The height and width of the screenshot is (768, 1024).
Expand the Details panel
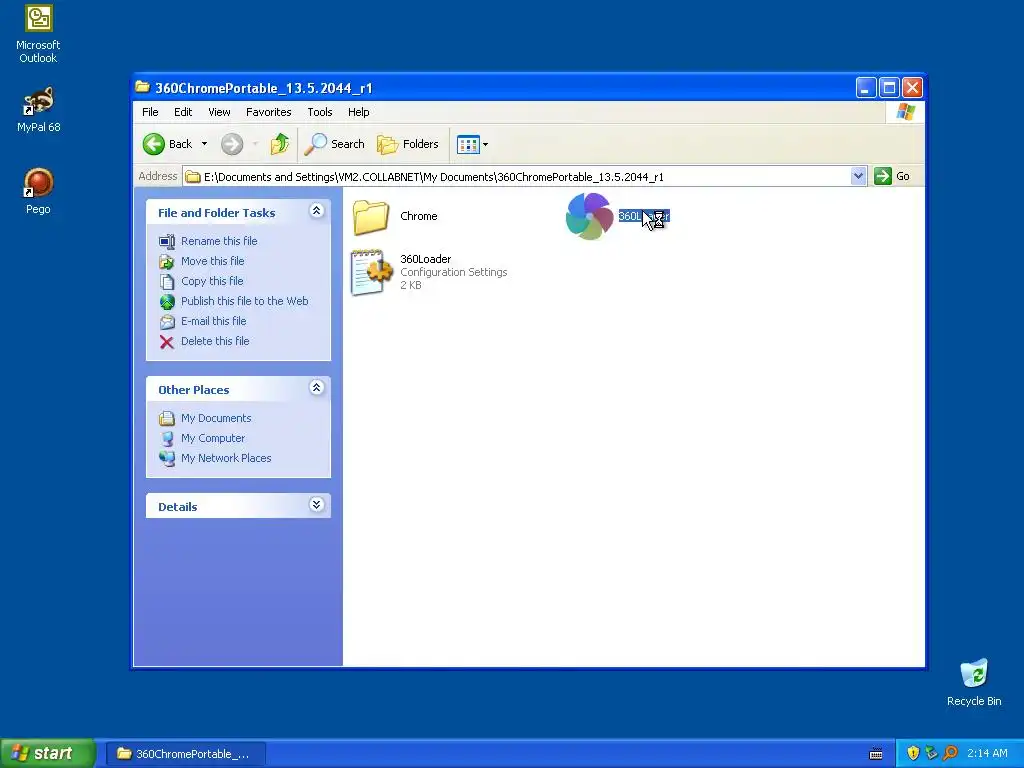(316, 504)
